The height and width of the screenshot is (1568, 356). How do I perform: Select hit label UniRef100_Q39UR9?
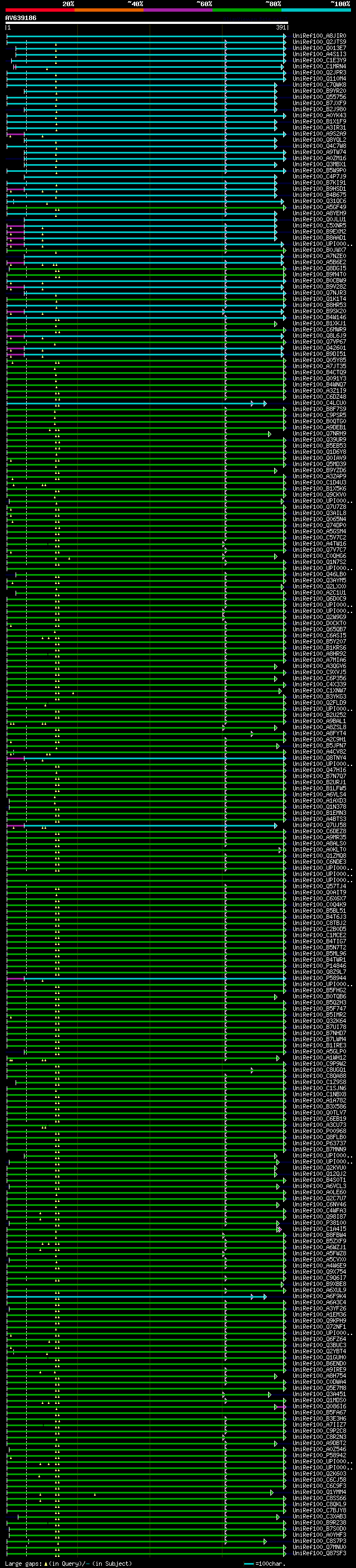(x=319, y=439)
